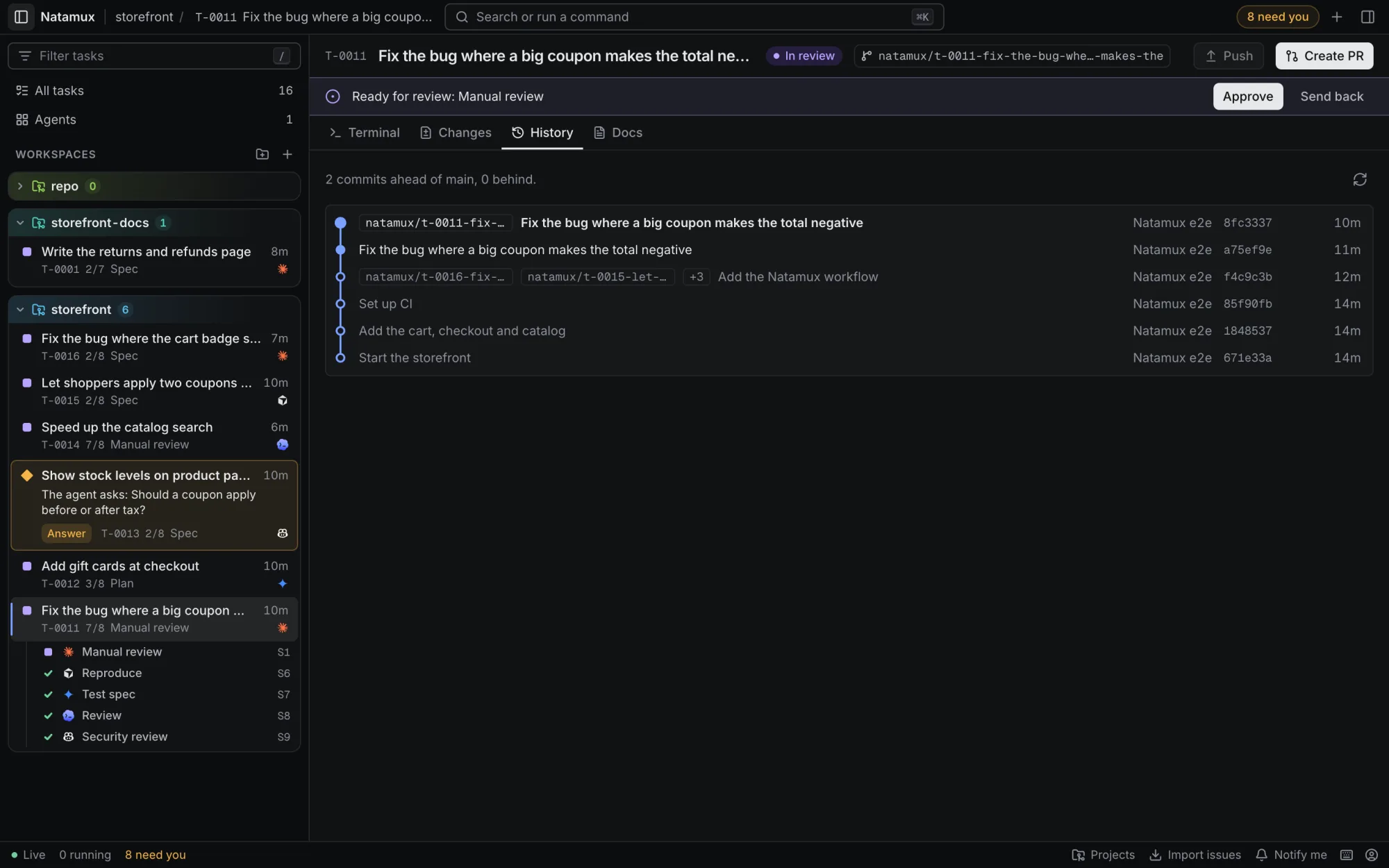Toggle the left sidebar panel icon
Screen dimensions: 1389x868
[x=21, y=17]
